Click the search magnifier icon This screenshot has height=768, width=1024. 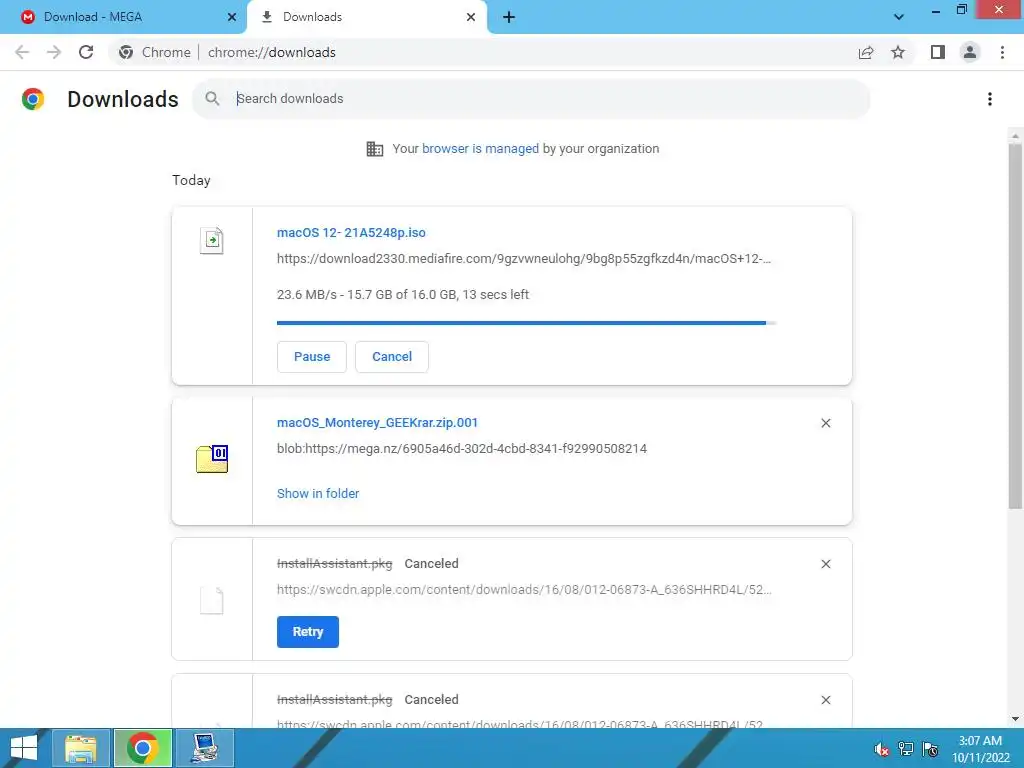[x=212, y=99]
